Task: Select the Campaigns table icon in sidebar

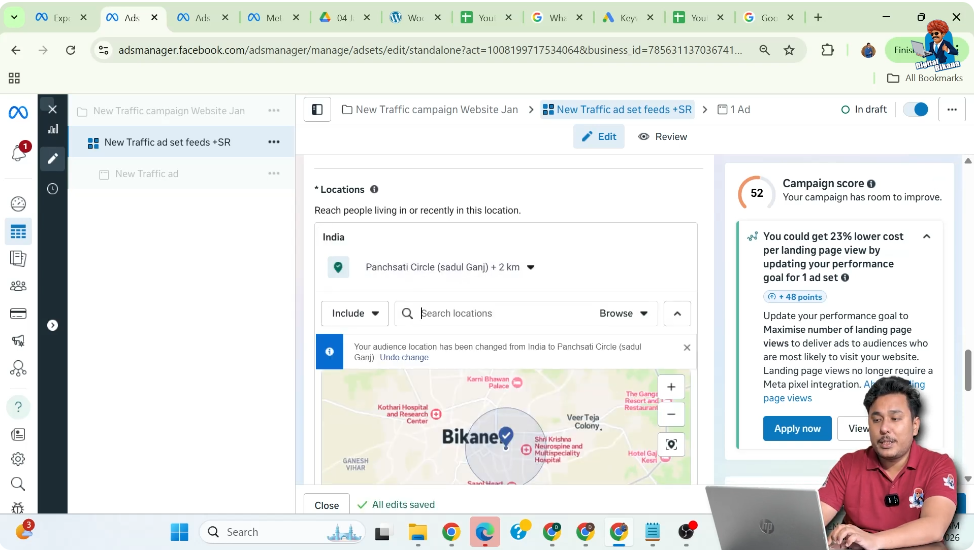Action: coord(18,232)
